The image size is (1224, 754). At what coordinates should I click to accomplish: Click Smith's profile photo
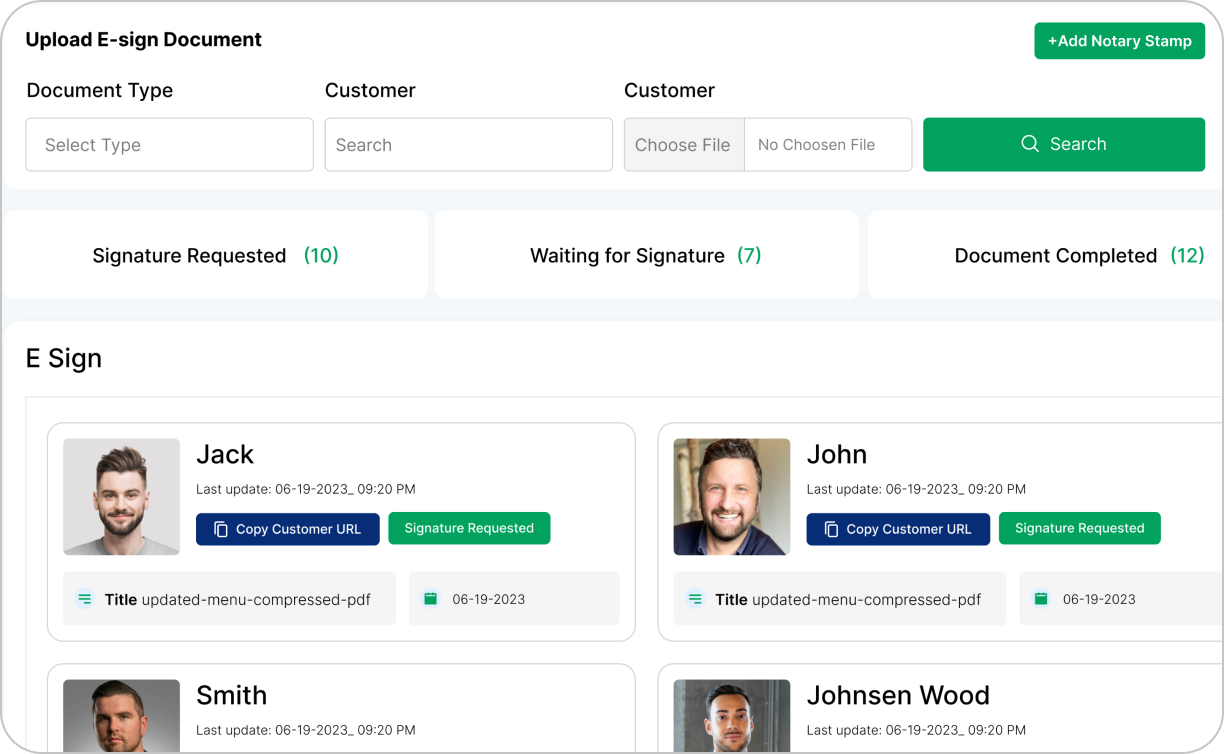121,716
